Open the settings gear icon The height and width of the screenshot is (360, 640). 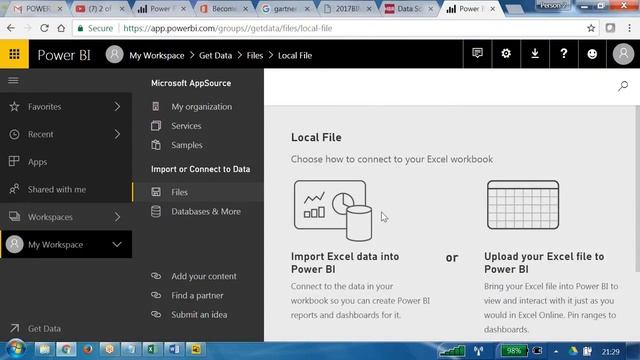coord(506,53)
